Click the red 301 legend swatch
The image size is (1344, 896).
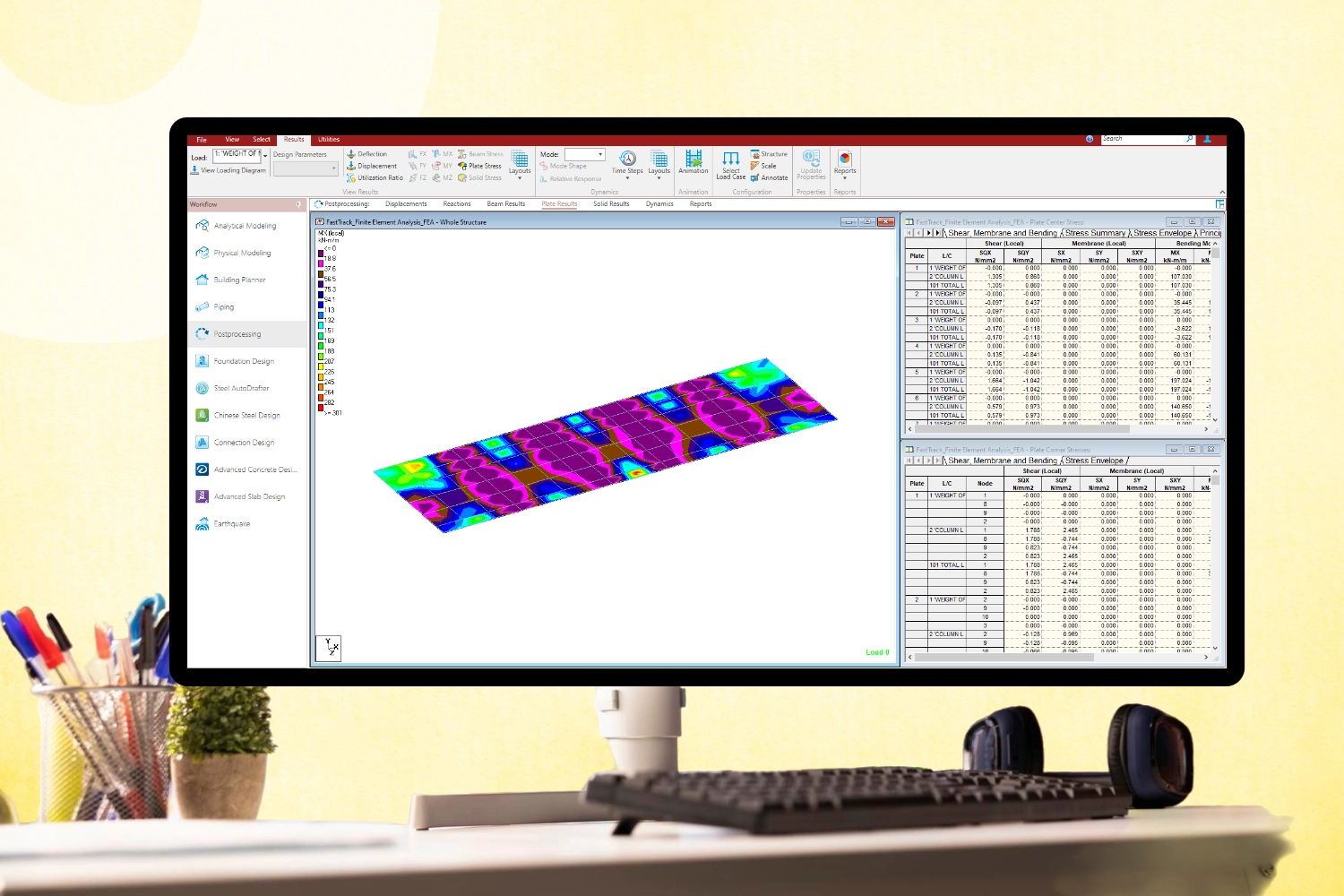click(321, 408)
